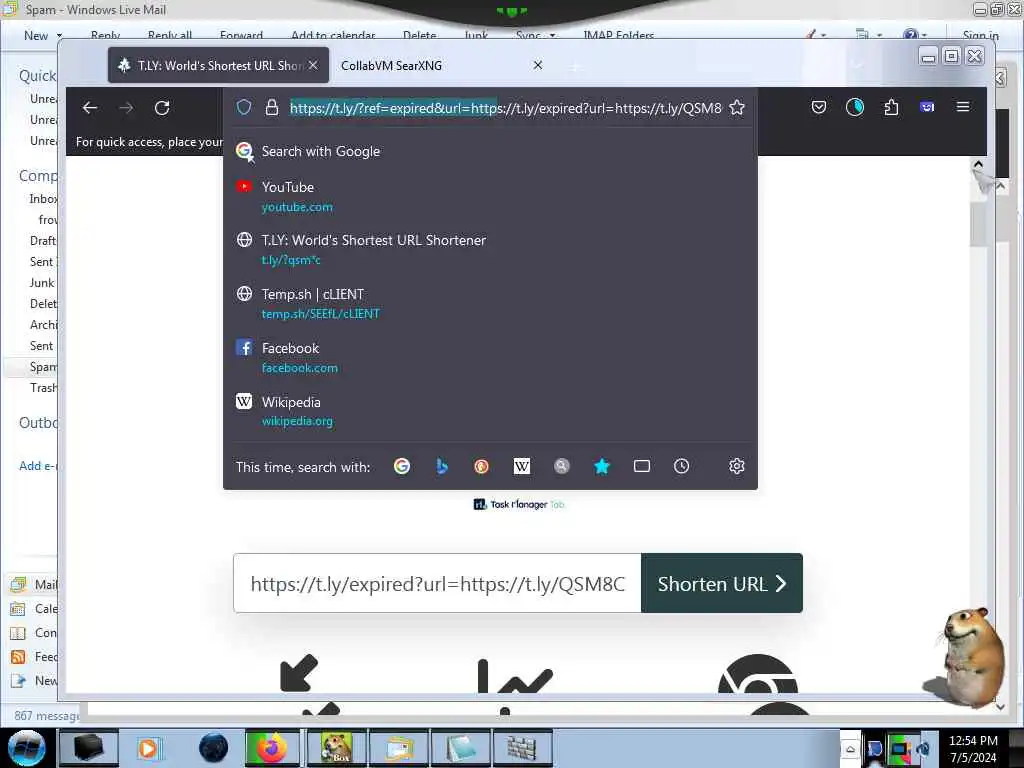Screen dimensions: 1024x768
Task: Search this time with Google icon
Action: pos(402,466)
